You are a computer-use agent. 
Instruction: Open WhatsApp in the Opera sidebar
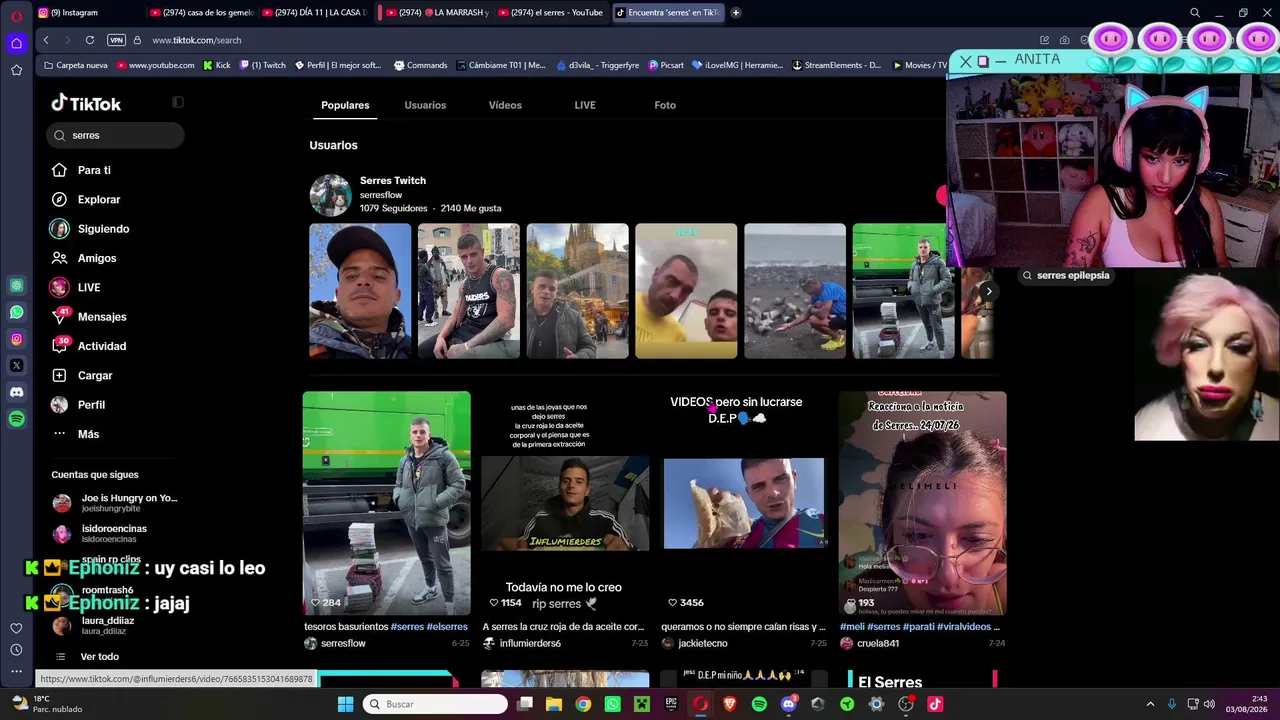click(x=16, y=312)
